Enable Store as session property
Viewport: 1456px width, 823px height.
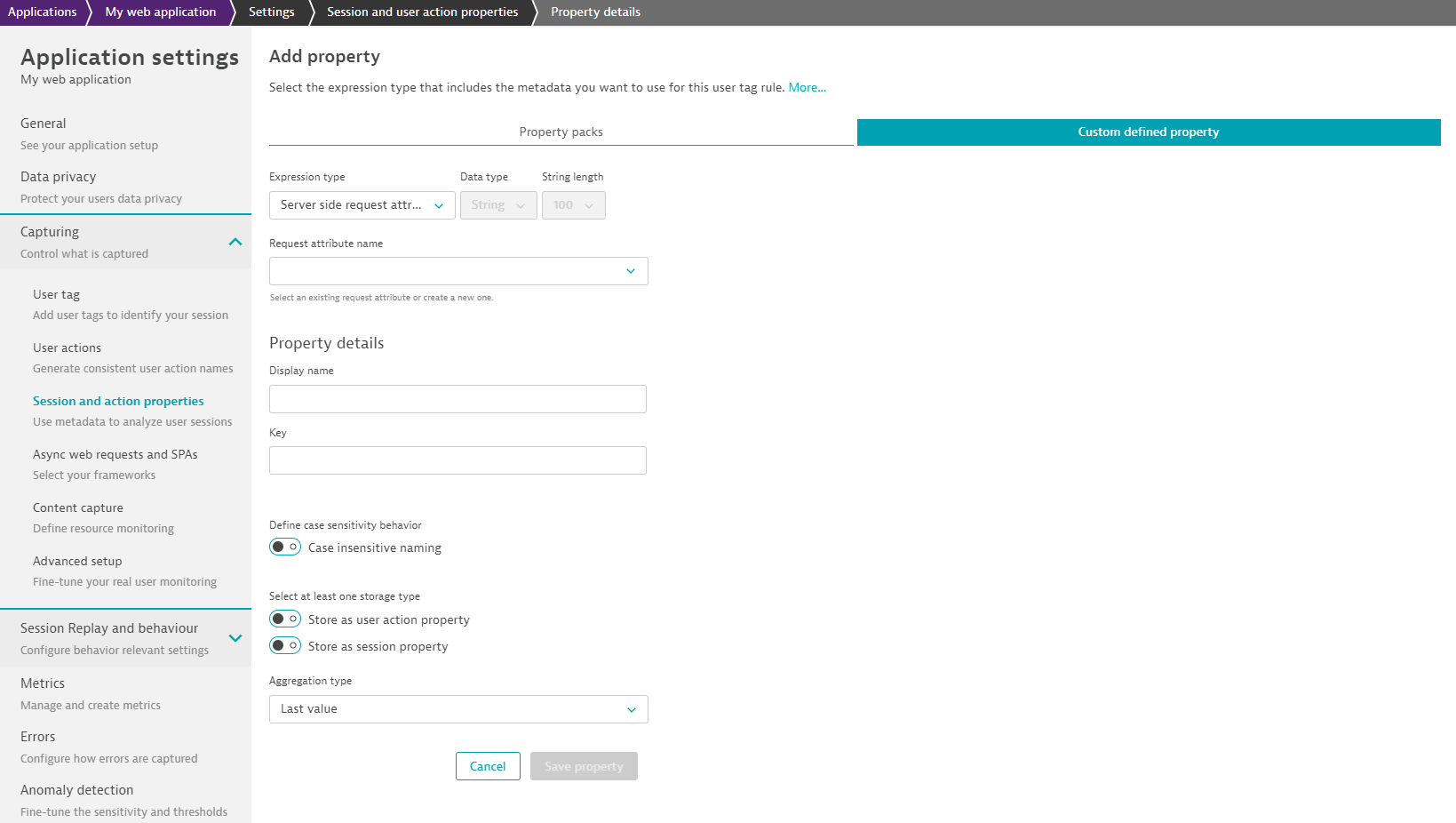point(285,646)
